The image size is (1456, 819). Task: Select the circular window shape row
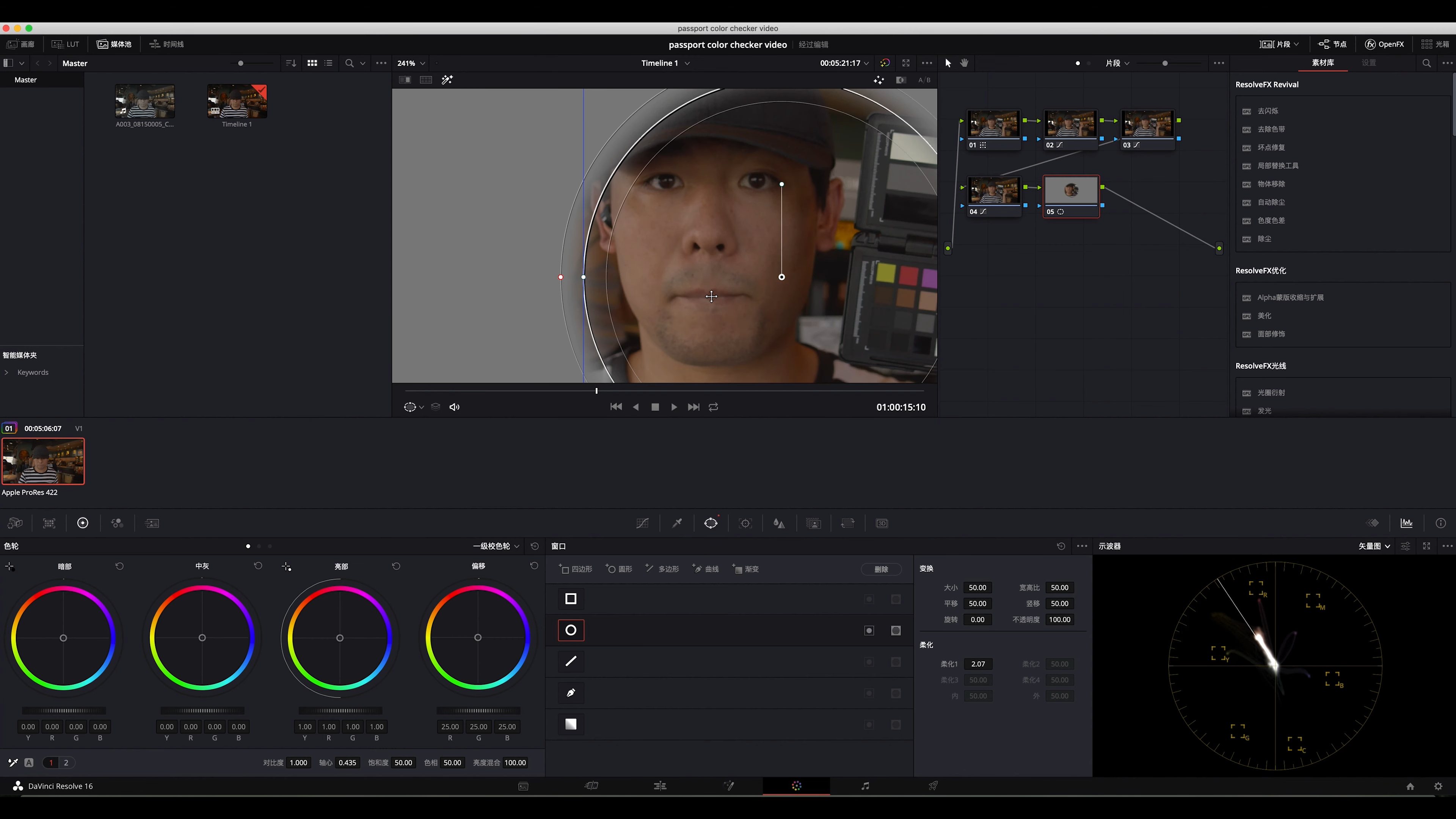click(571, 630)
